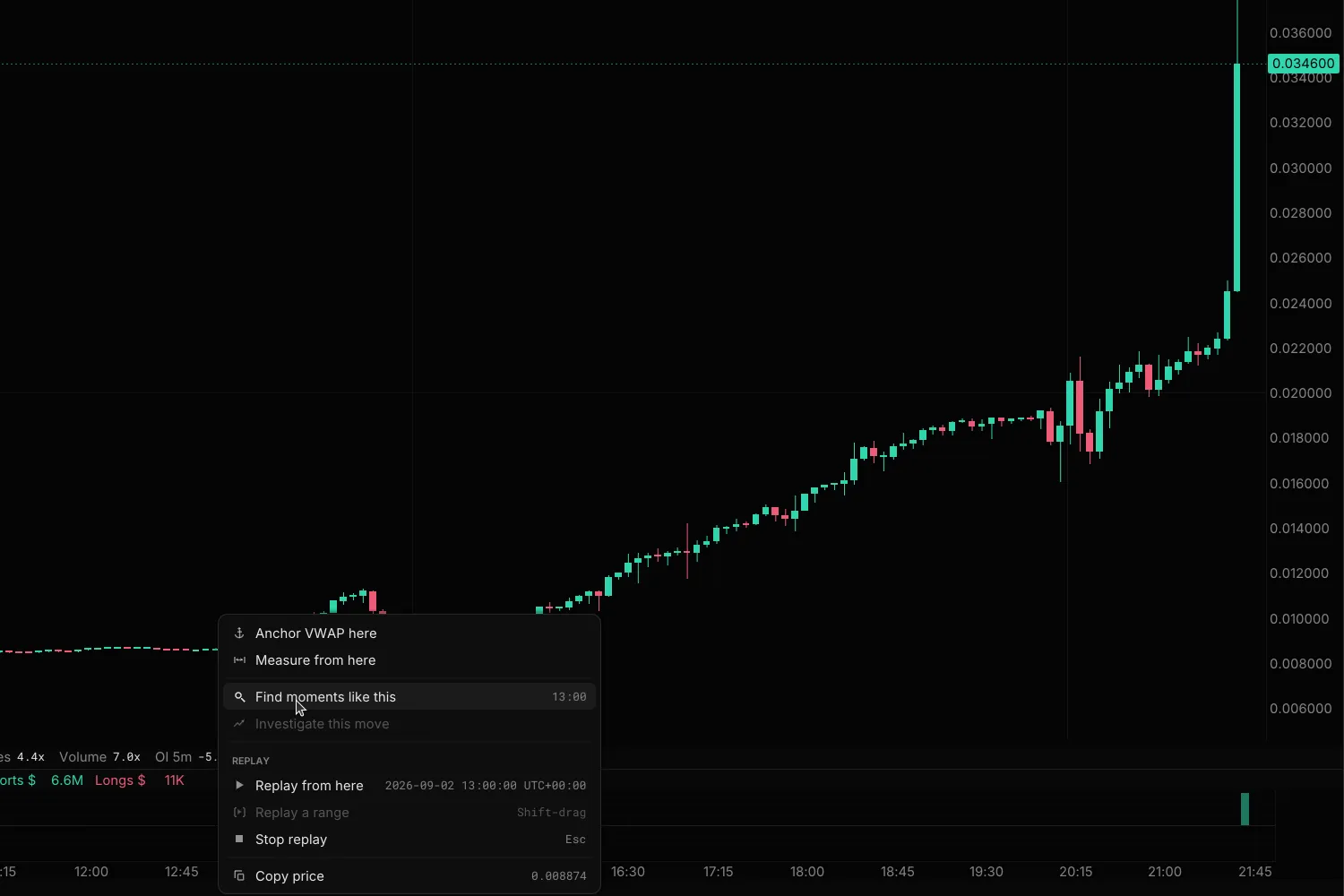The image size is (1344, 896).
Task: Click the Volume 7.0x indicator
Action: click(x=99, y=757)
